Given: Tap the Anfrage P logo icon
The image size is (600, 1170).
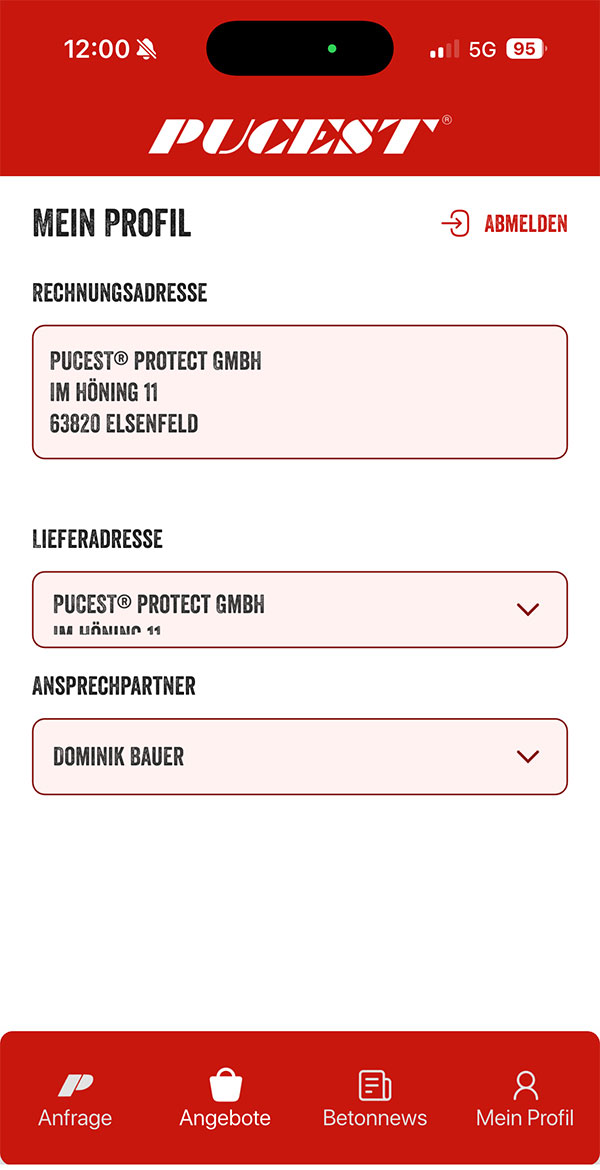Looking at the screenshot, I should click(75, 1086).
